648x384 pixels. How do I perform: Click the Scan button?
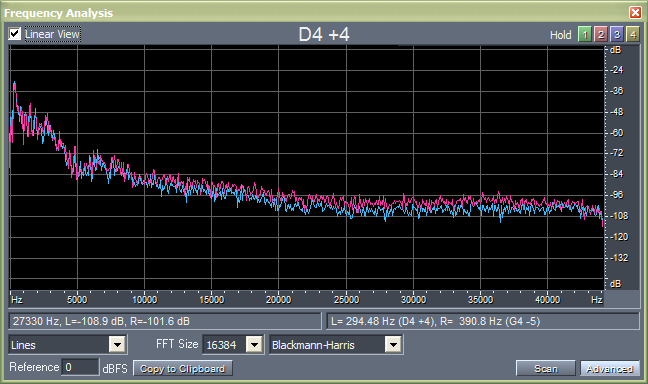pos(546,368)
